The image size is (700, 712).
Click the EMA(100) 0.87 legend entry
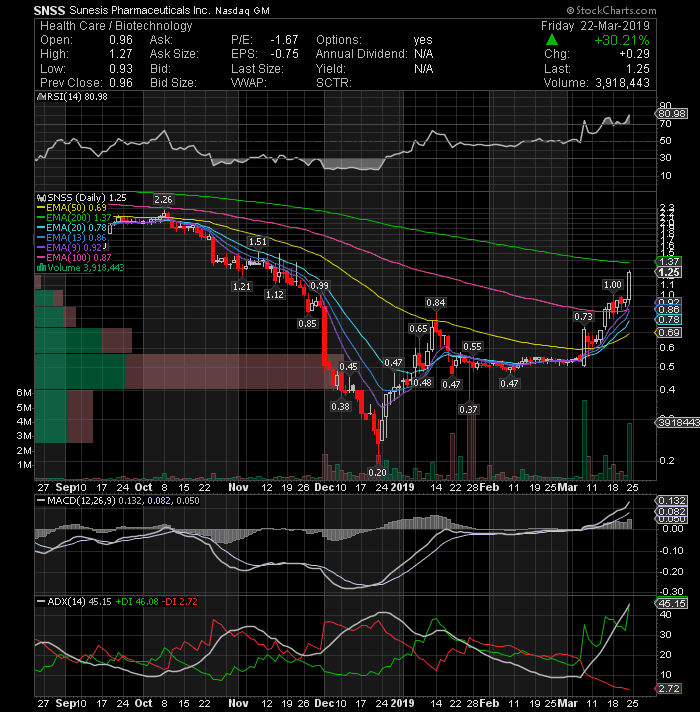coord(74,257)
